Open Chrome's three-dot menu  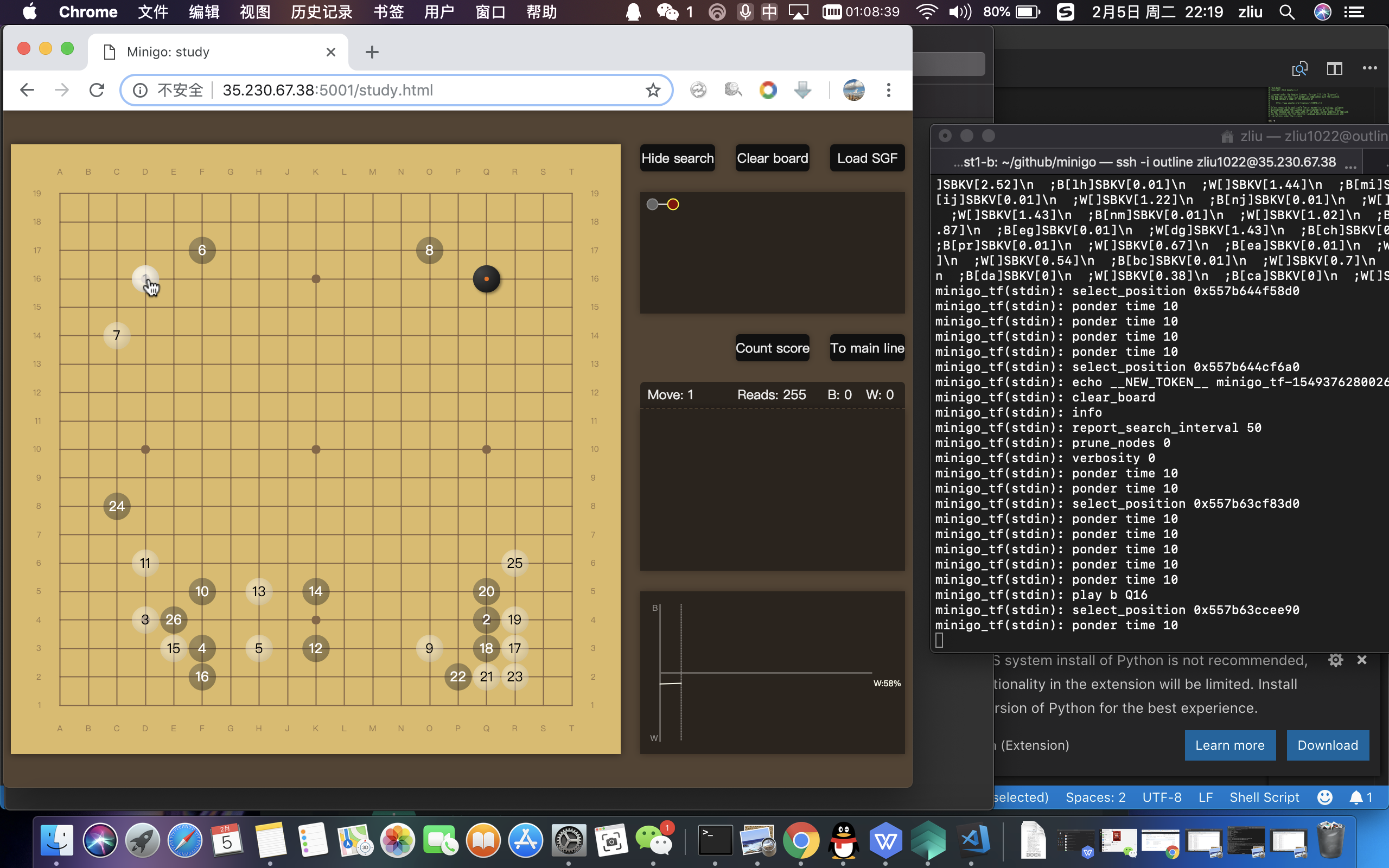pyautogui.click(x=889, y=90)
